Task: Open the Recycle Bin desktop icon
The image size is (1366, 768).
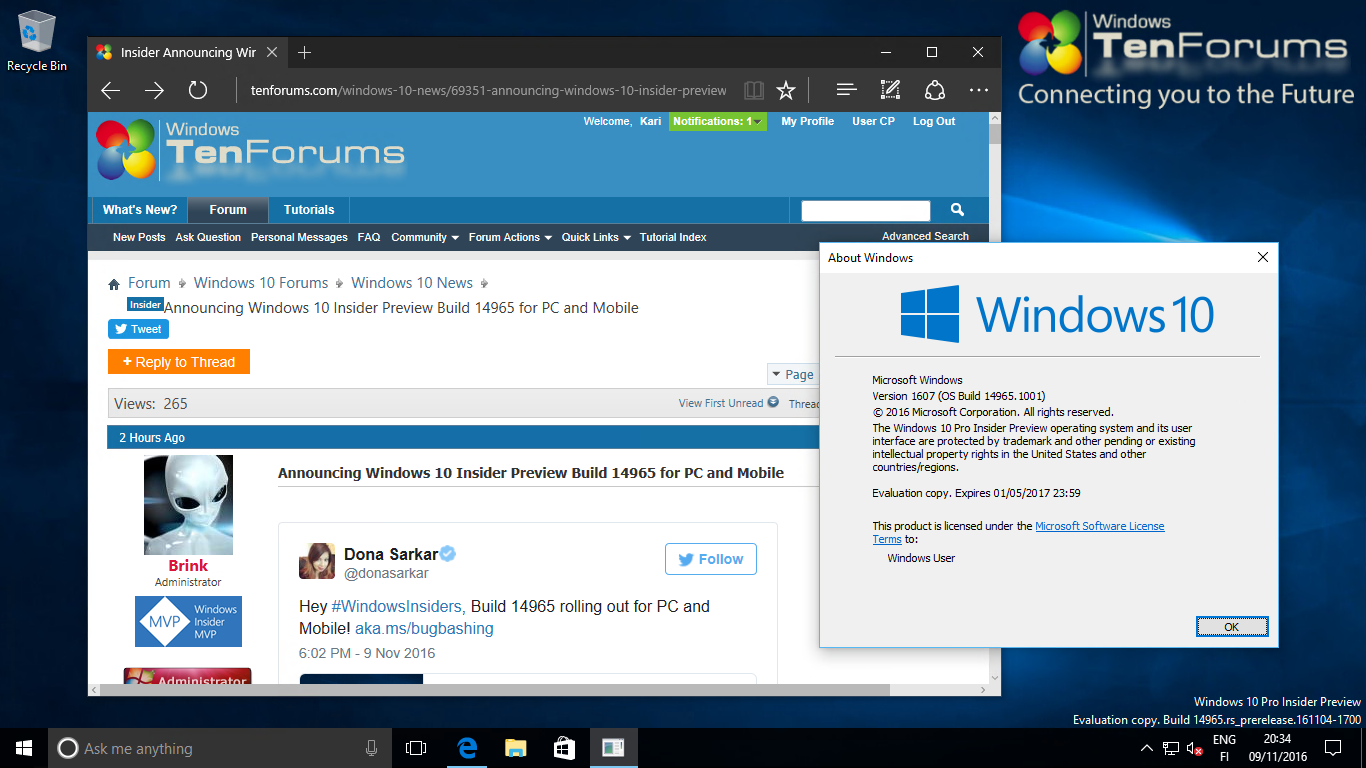Action: point(37,40)
